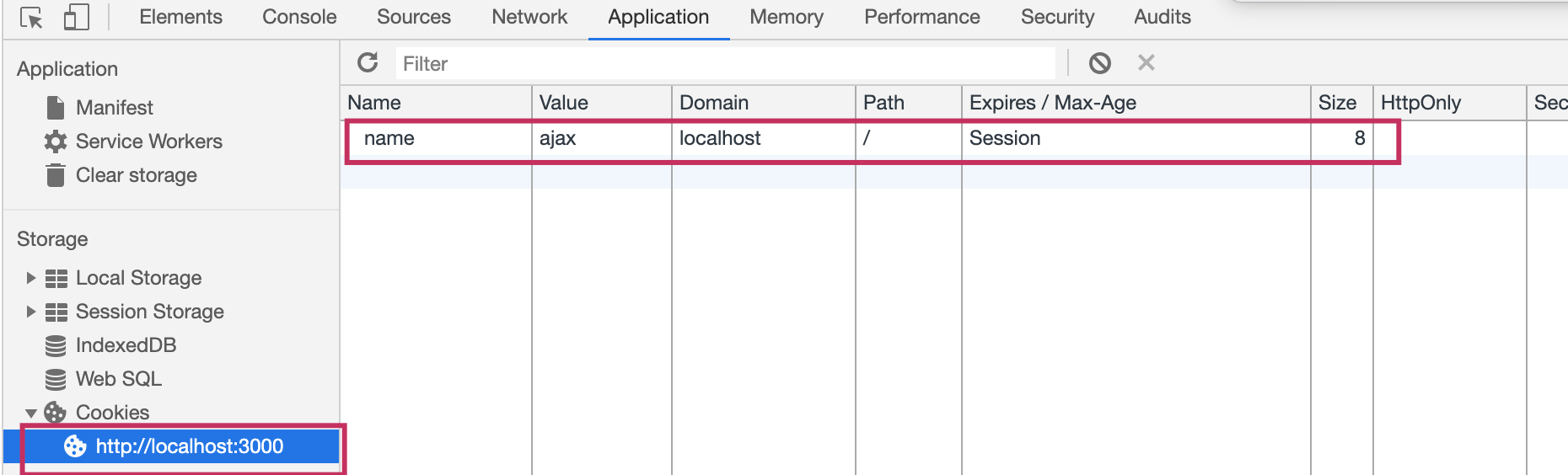Click the Clear storage trash item
The height and width of the screenshot is (475, 1568).
point(136,175)
